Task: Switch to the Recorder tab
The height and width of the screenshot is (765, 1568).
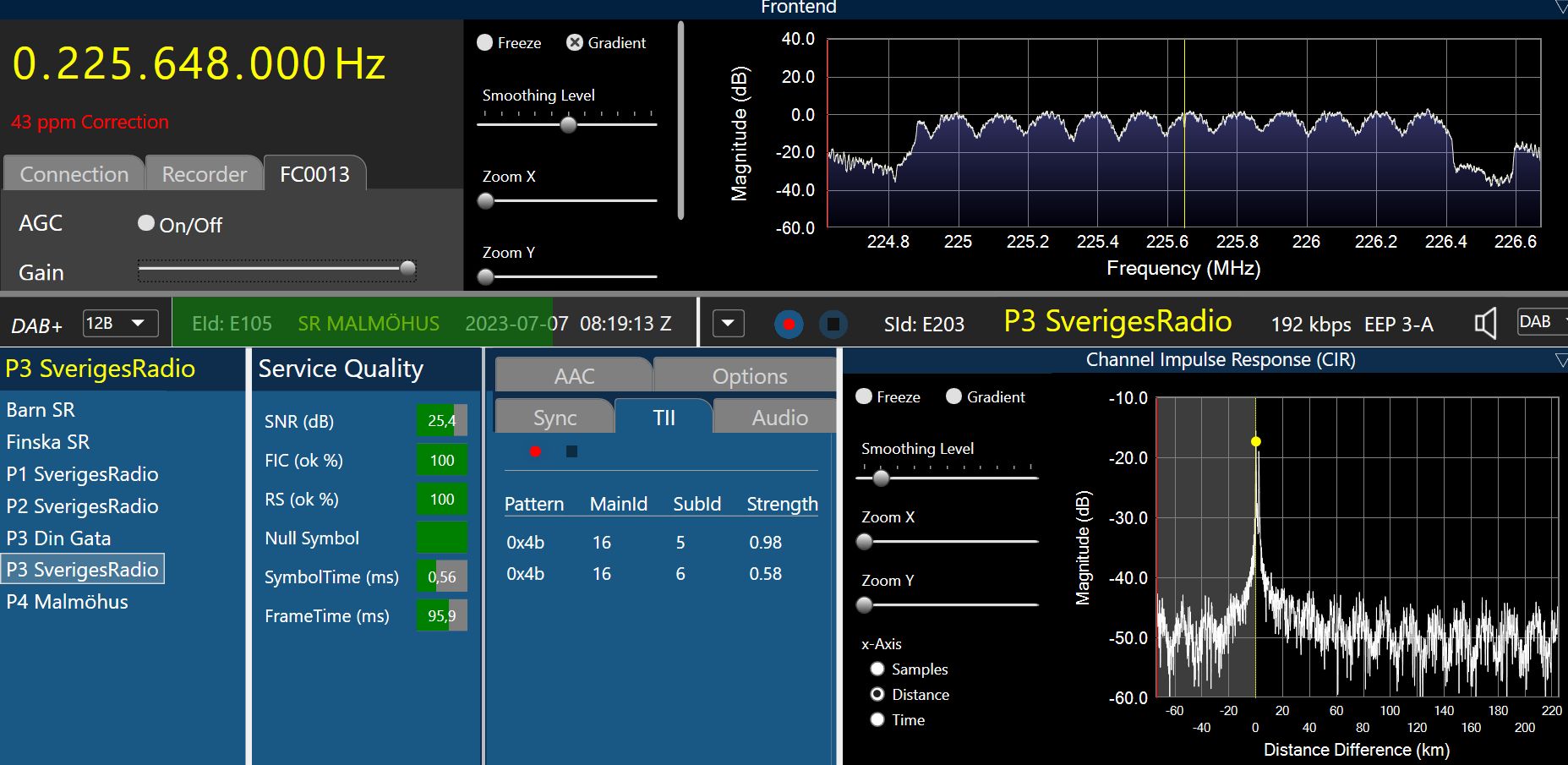Action: coord(204,174)
